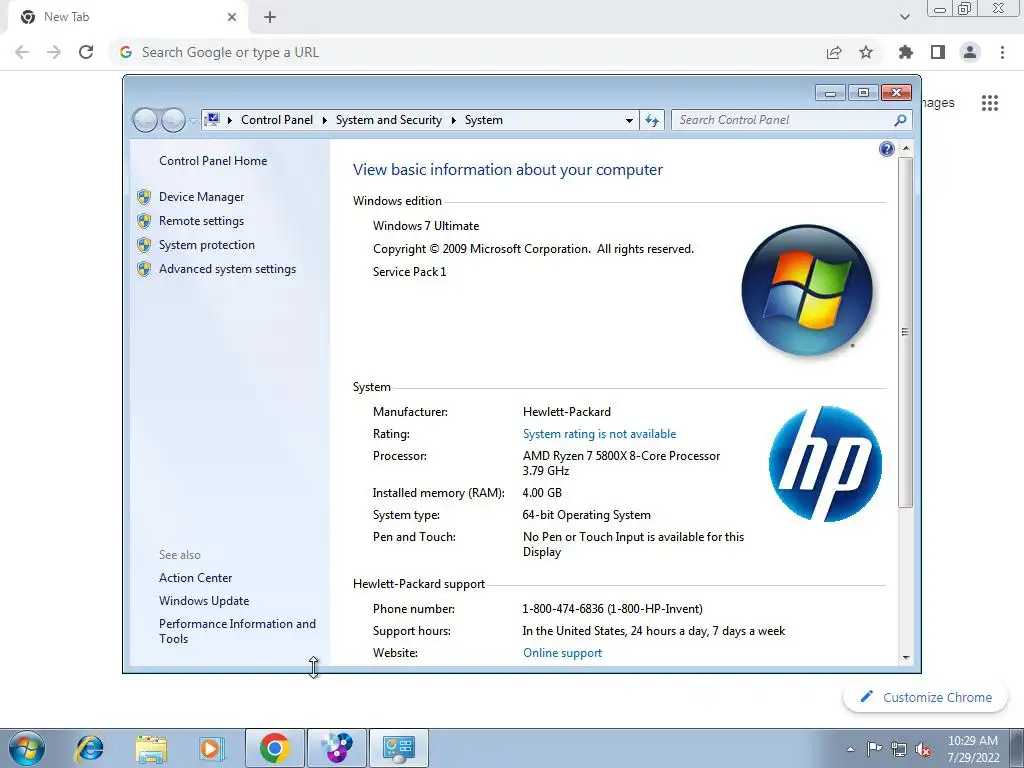Click the Action Center flag tray icon

coord(874,749)
